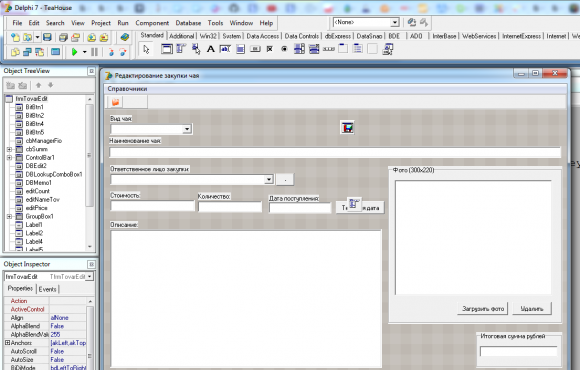The height and width of the screenshot is (370, 580).
Task: Open the Component menu
Action: 152,23
